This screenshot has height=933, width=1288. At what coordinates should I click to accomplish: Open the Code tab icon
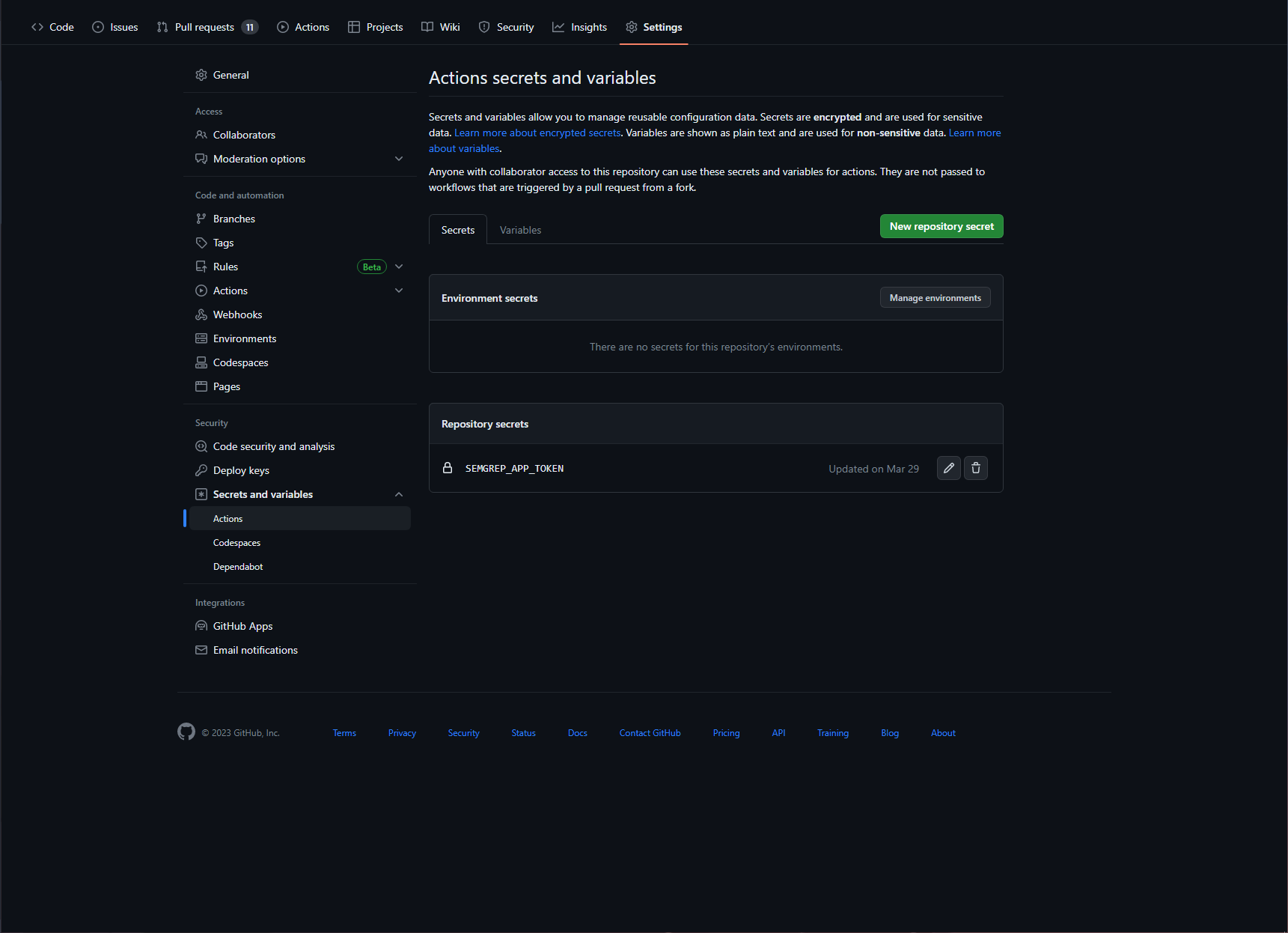(37, 26)
